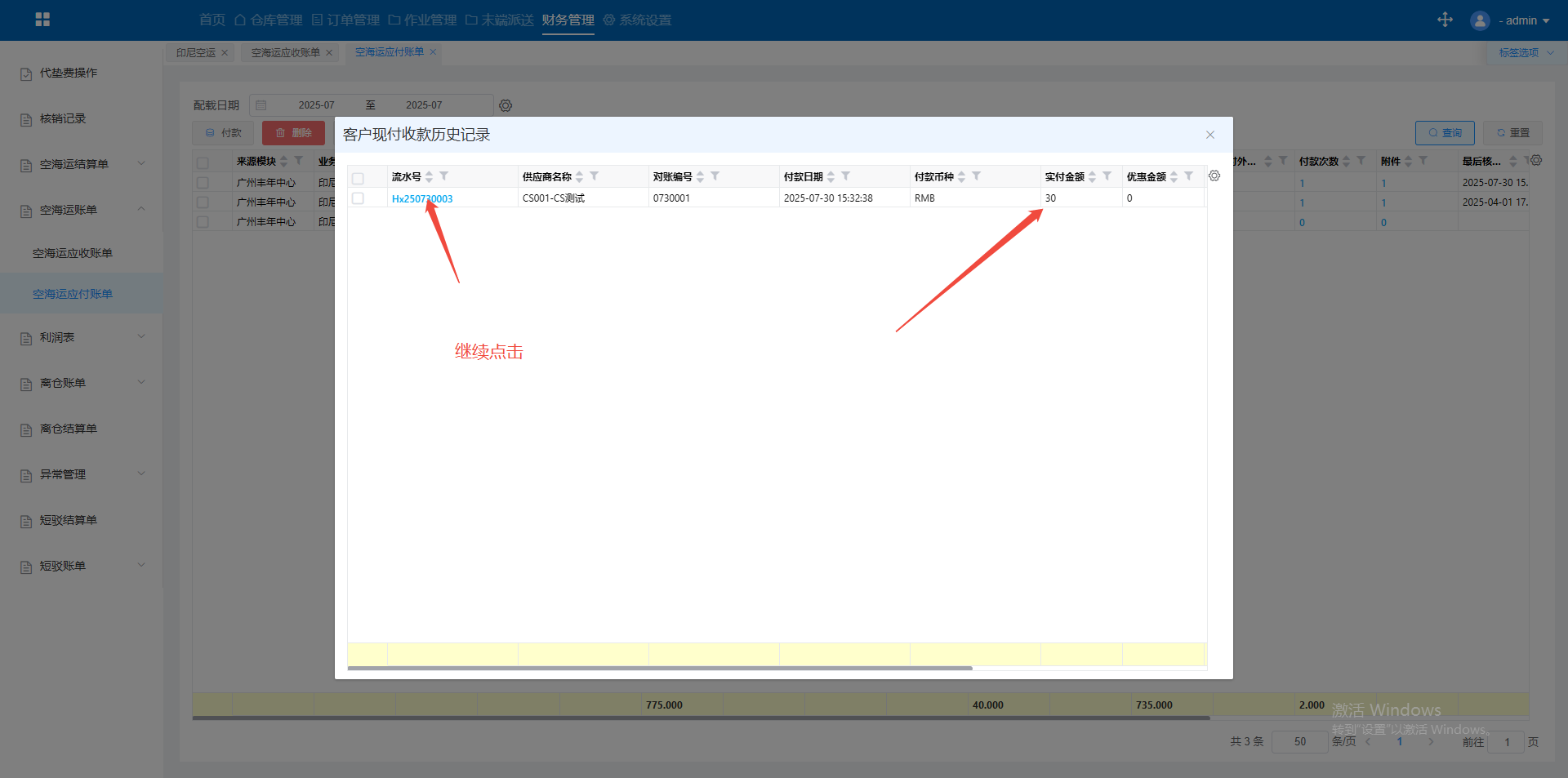1568x778 pixels.
Task: Open the 财务管理 top menu
Action: 568,20
